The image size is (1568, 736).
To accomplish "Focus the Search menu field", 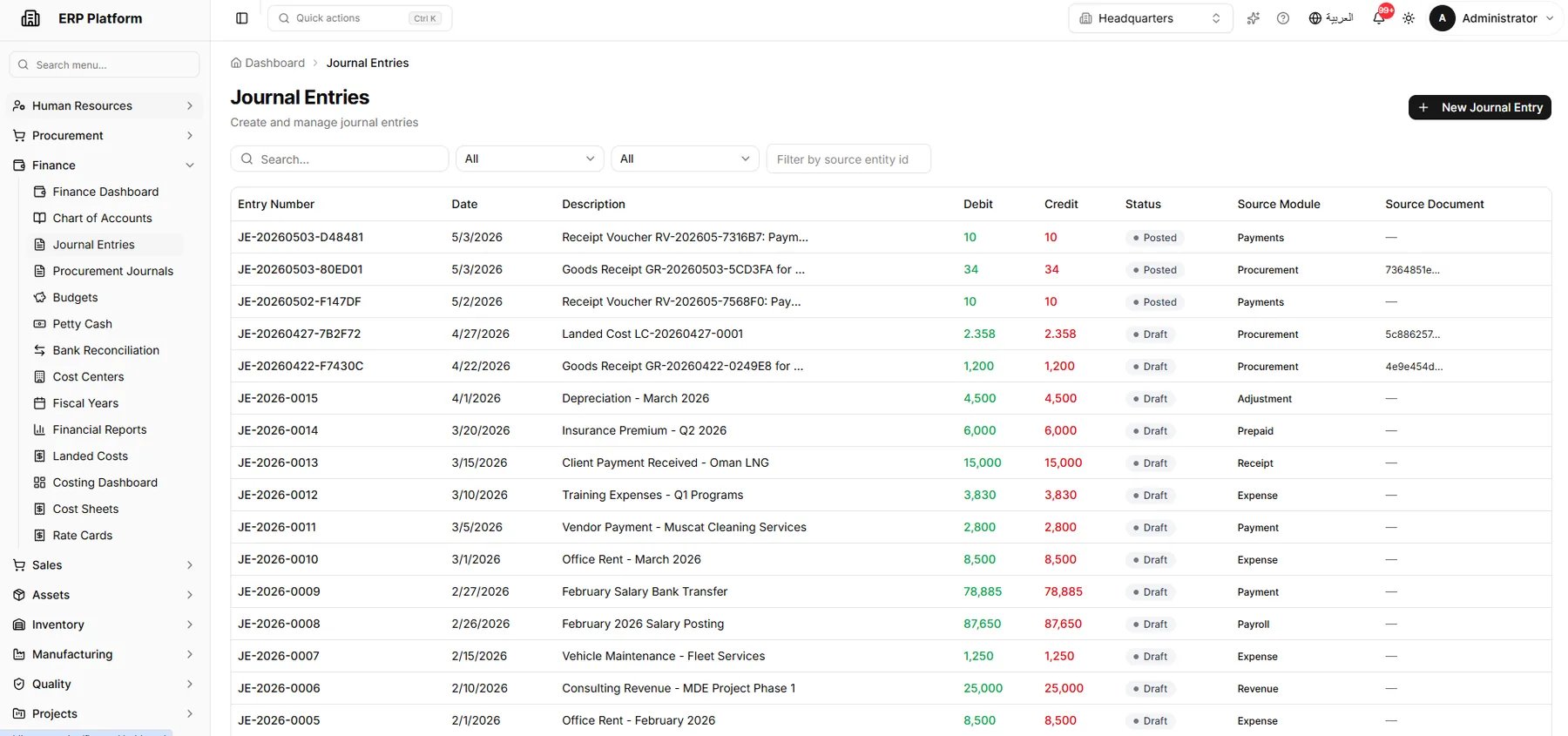I will [x=105, y=64].
